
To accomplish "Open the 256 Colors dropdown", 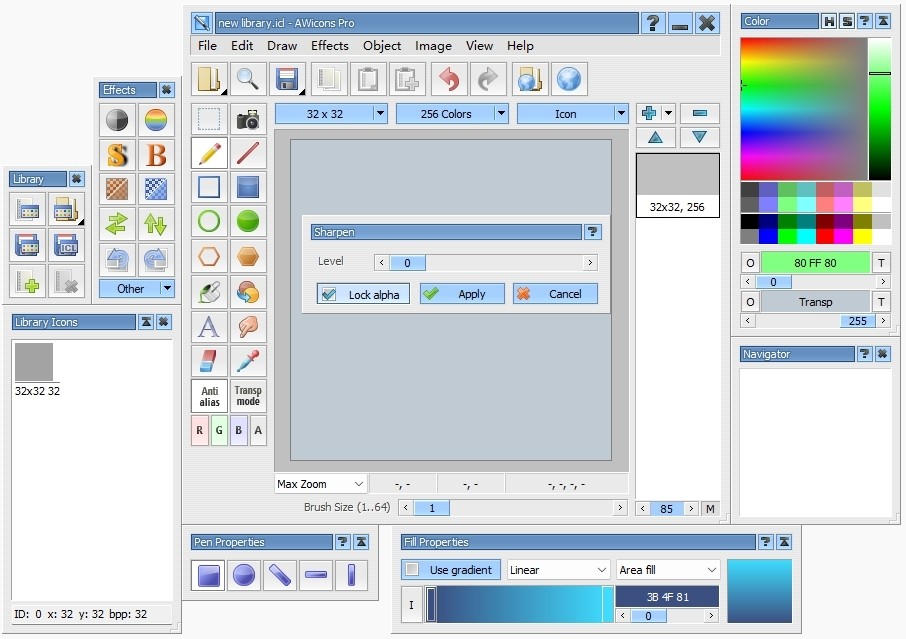I will coord(452,113).
